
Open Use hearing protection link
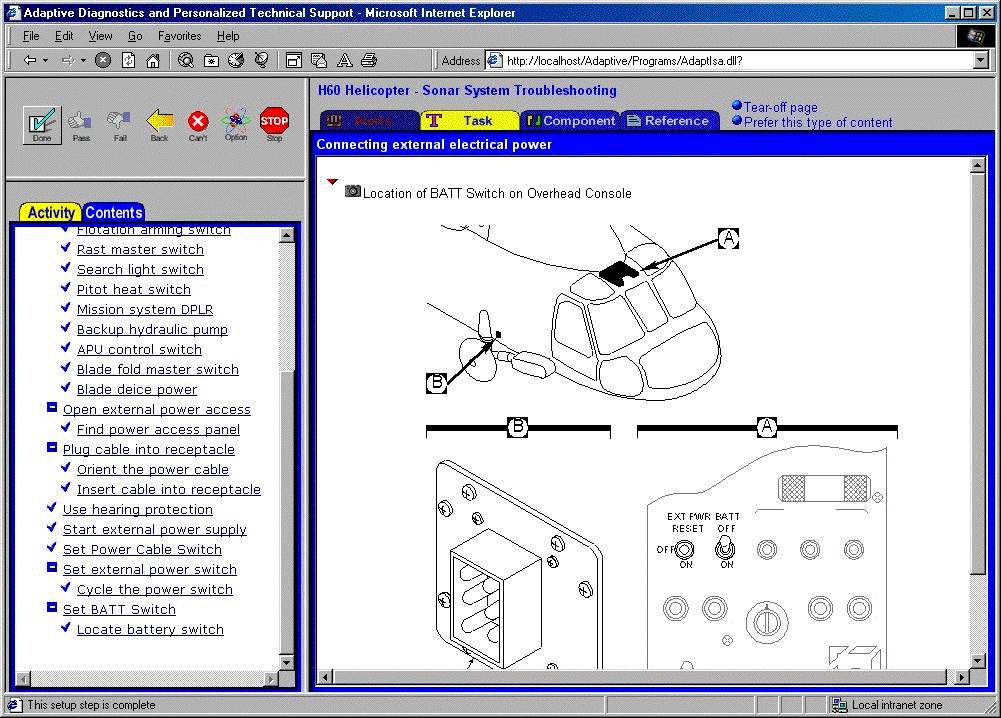tap(138, 509)
